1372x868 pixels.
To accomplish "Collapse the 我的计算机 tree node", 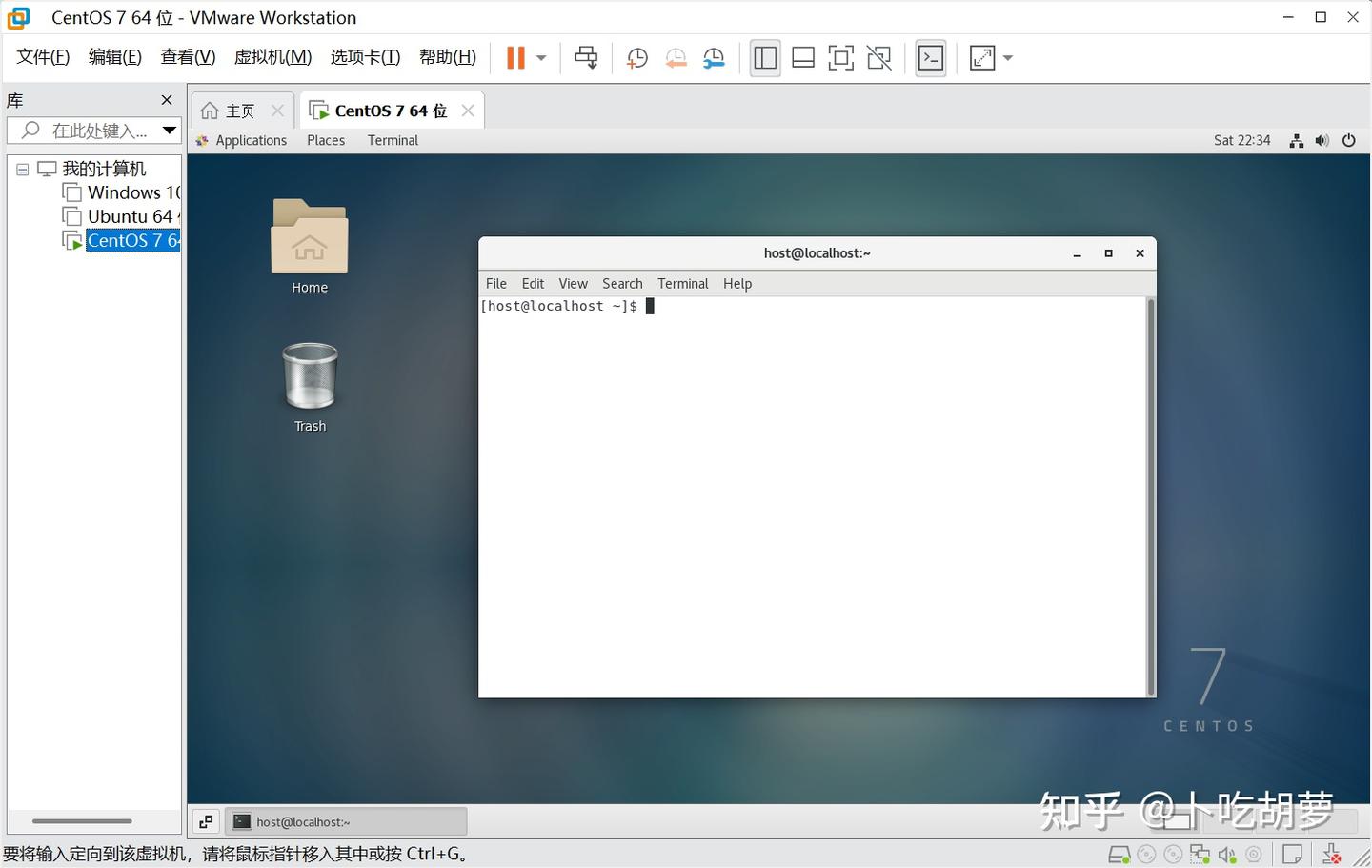I will pyautogui.click(x=22, y=169).
